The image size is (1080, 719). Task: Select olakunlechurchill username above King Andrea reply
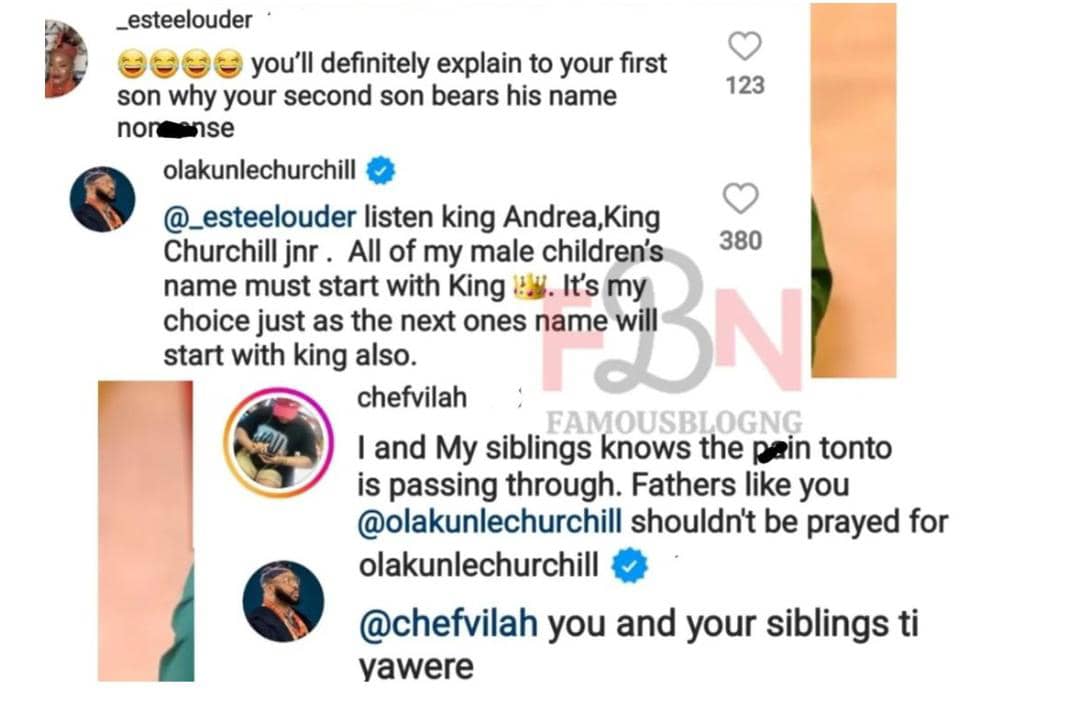tap(260, 169)
